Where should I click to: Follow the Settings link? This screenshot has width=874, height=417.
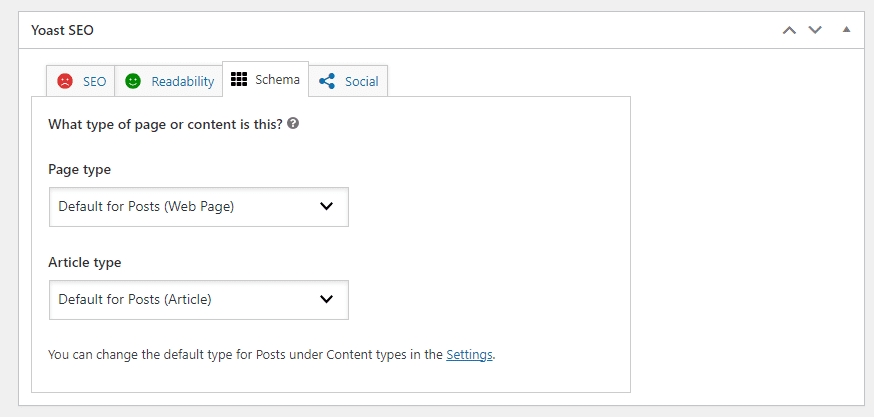[469, 355]
